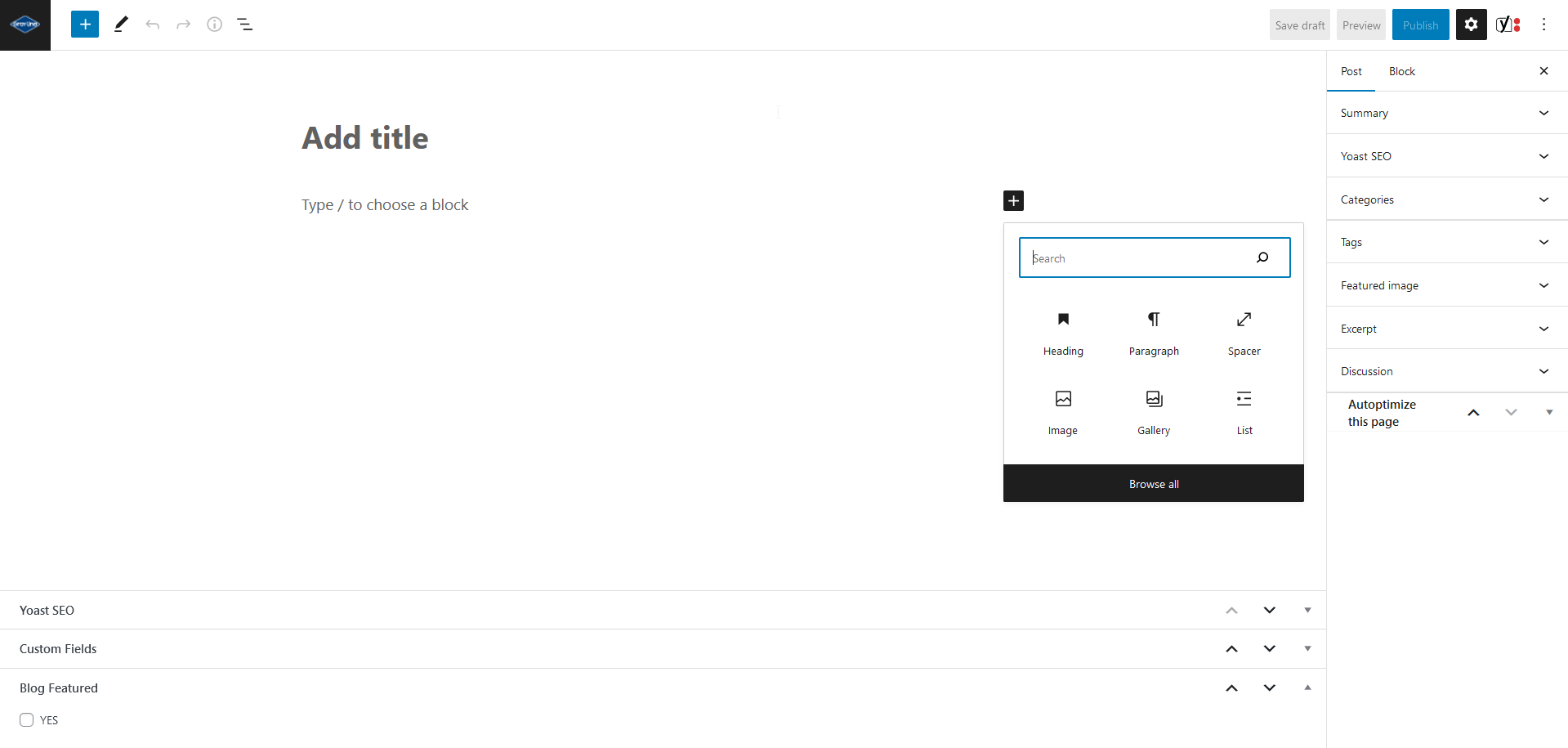The image size is (1568, 748).
Task: Toggle the Blog Featured panel triangle
Action: pos(1307,688)
